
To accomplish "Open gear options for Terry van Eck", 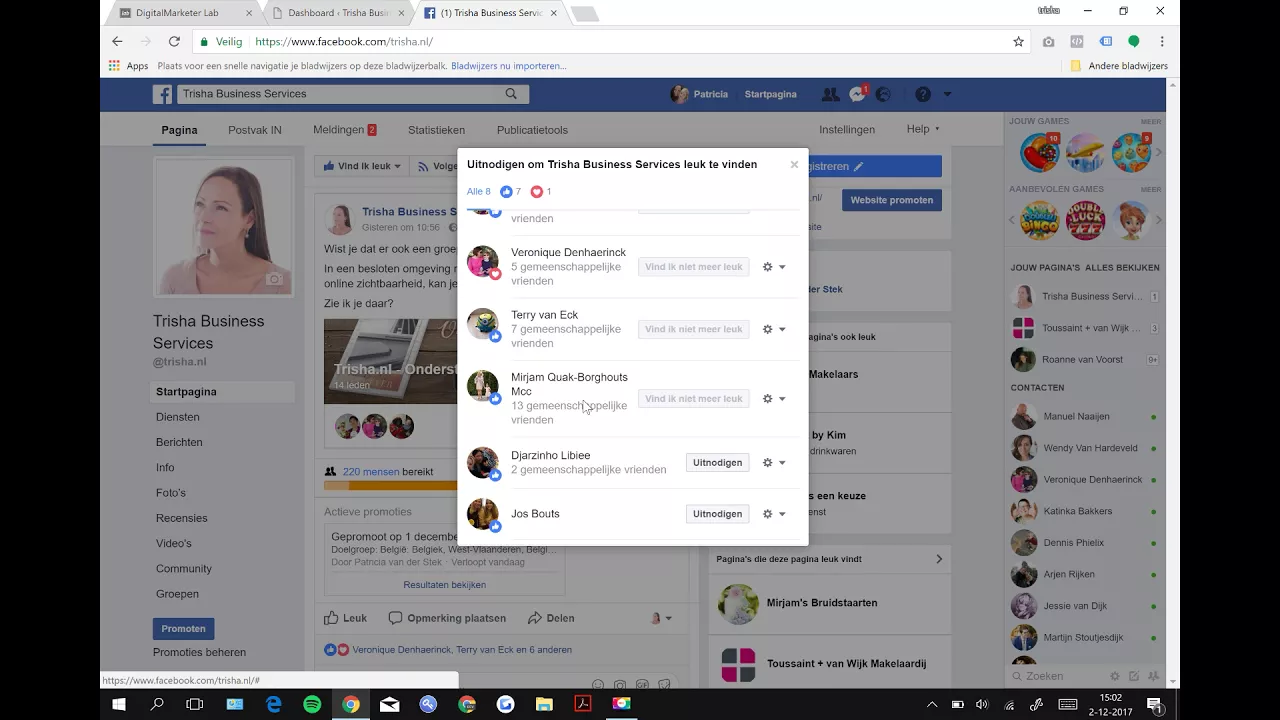I will [x=774, y=329].
